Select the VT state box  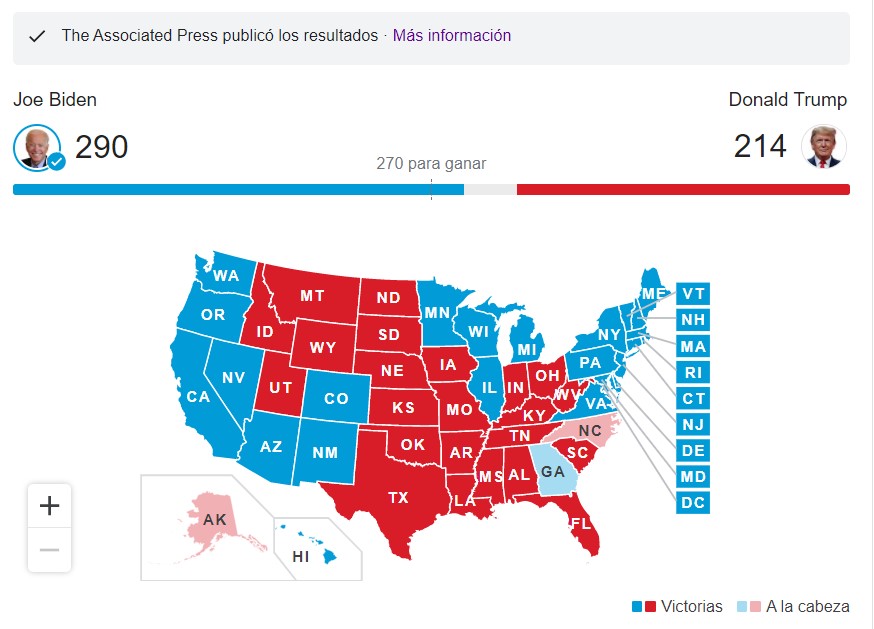point(693,294)
